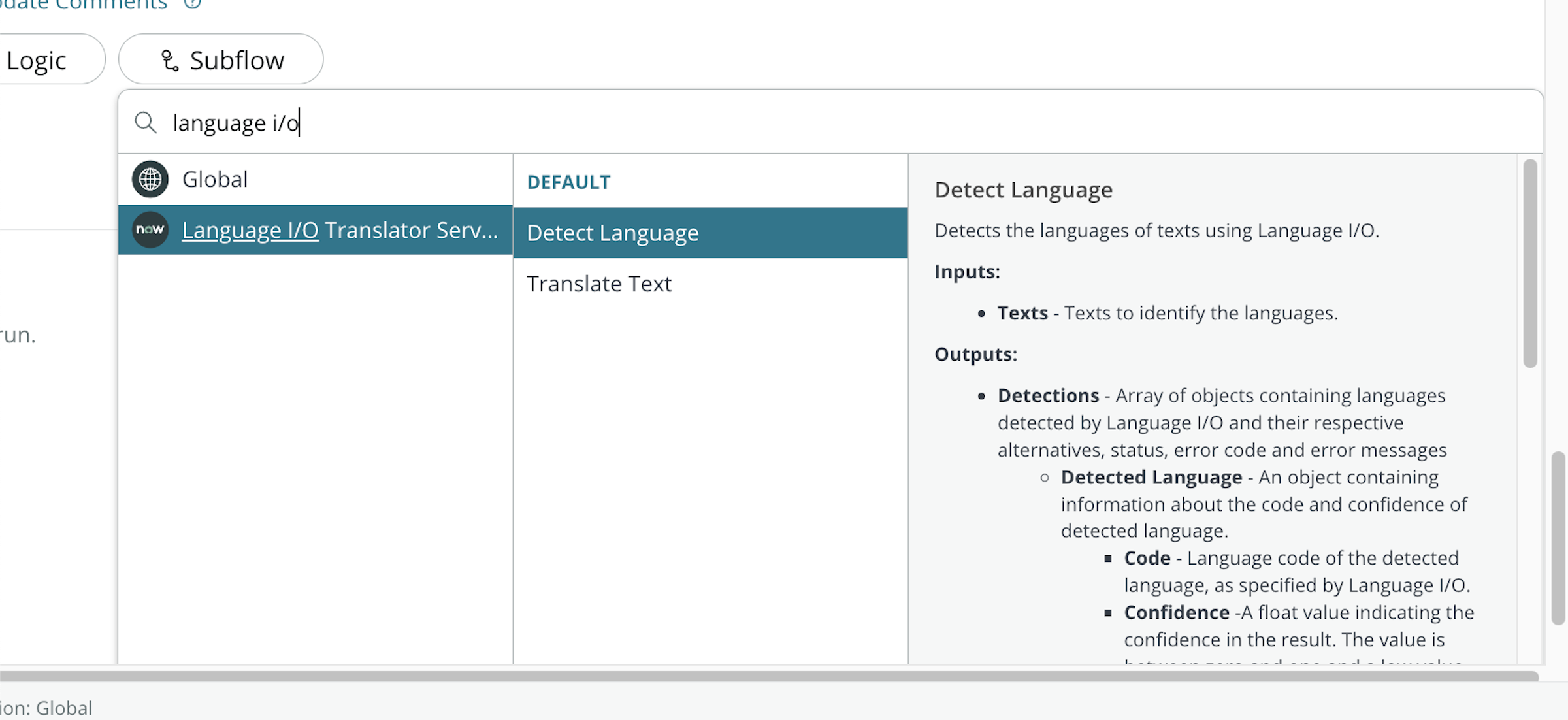The image size is (1568, 720).
Task: Click the Application: Global status text
Action: coord(46,708)
